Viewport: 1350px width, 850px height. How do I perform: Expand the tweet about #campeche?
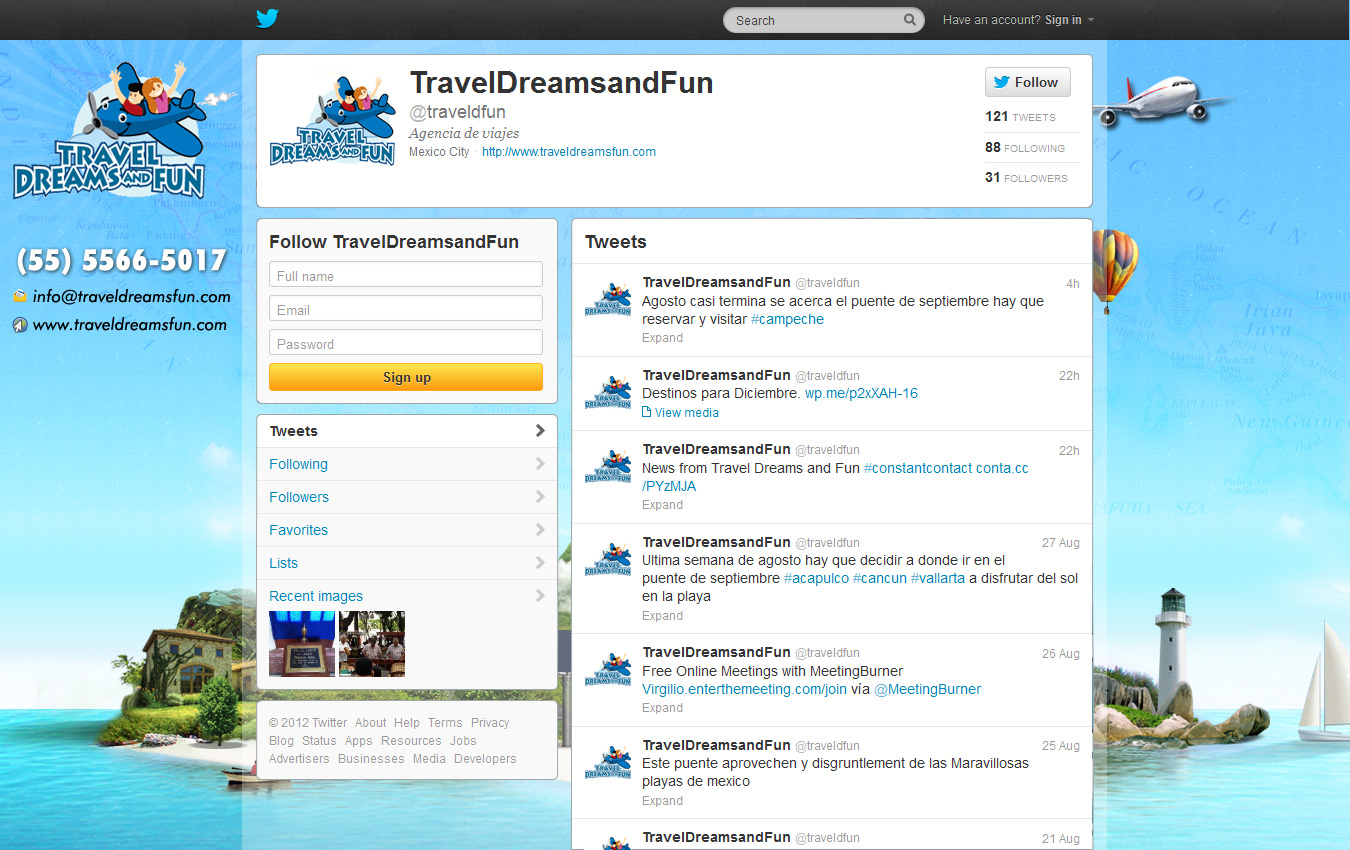point(662,338)
